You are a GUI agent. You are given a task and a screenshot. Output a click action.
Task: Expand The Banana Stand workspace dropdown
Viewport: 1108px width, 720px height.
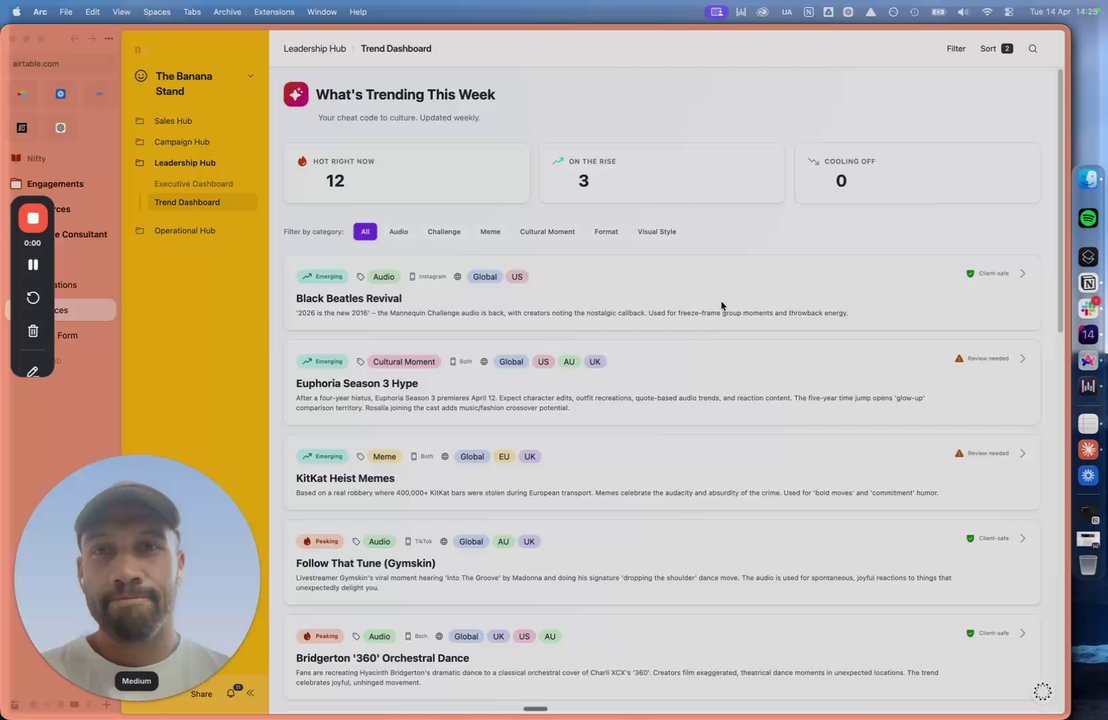[x=250, y=76]
